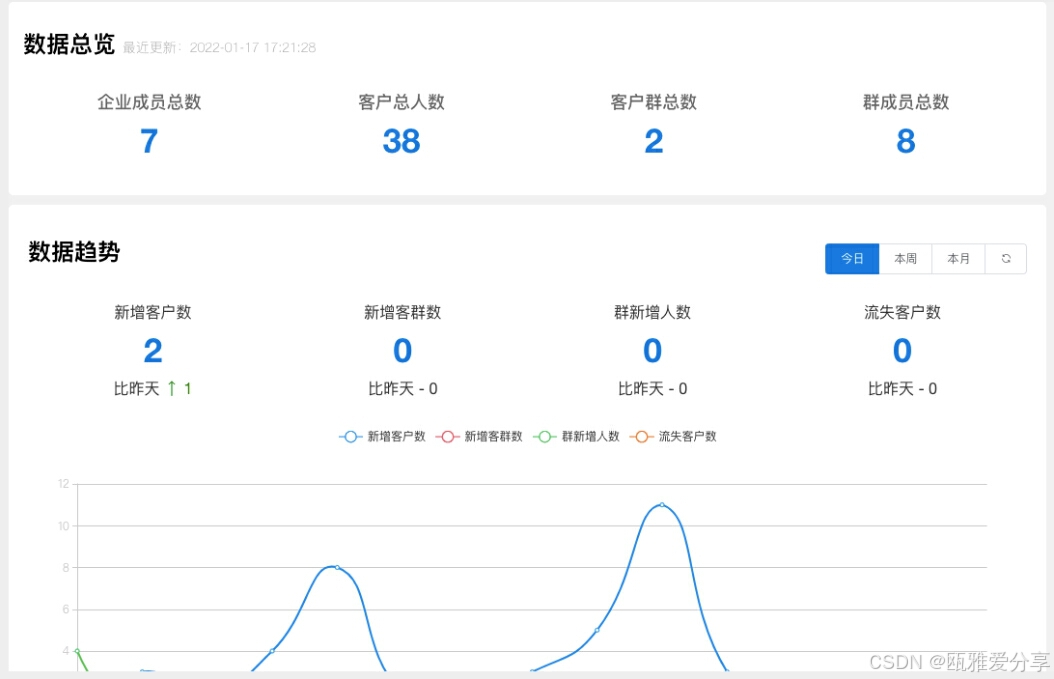Toggle the 新增客户数 series in the legend
This screenshot has width=1054, height=679.
point(393,436)
